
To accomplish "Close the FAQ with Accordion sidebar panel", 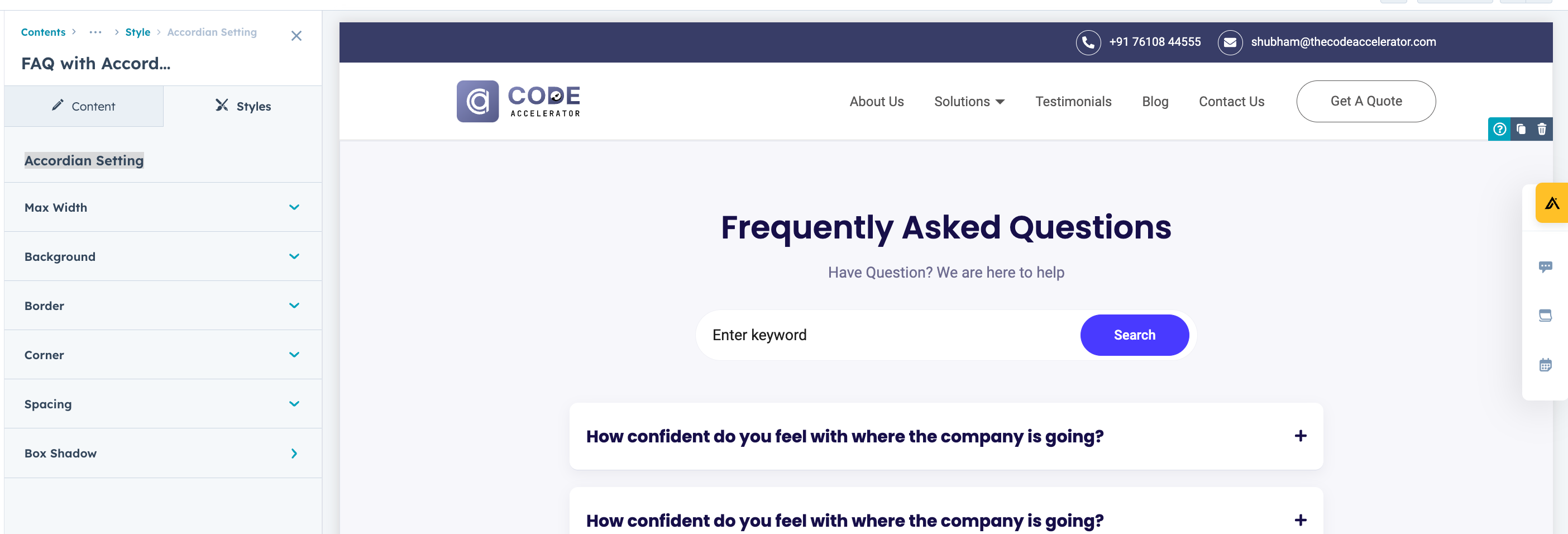I will pos(297,36).
